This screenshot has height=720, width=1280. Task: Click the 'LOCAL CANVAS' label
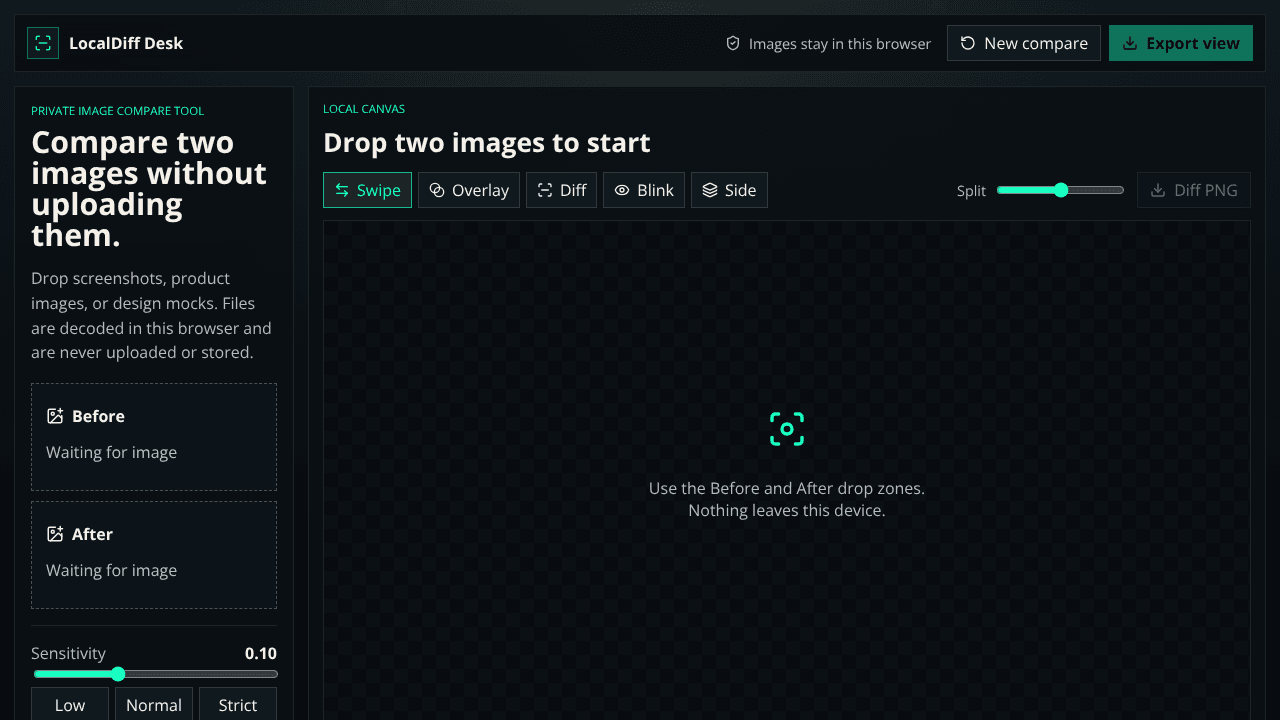tap(364, 109)
